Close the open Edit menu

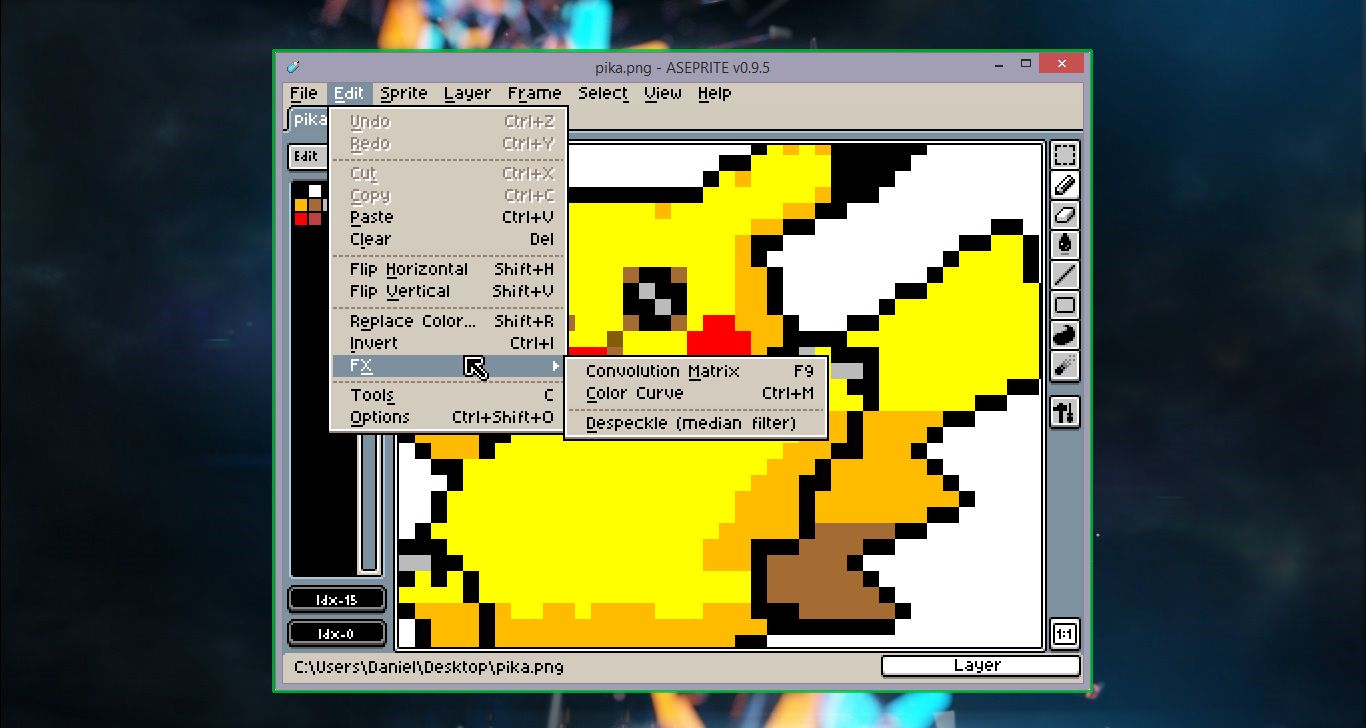click(x=349, y=93)
